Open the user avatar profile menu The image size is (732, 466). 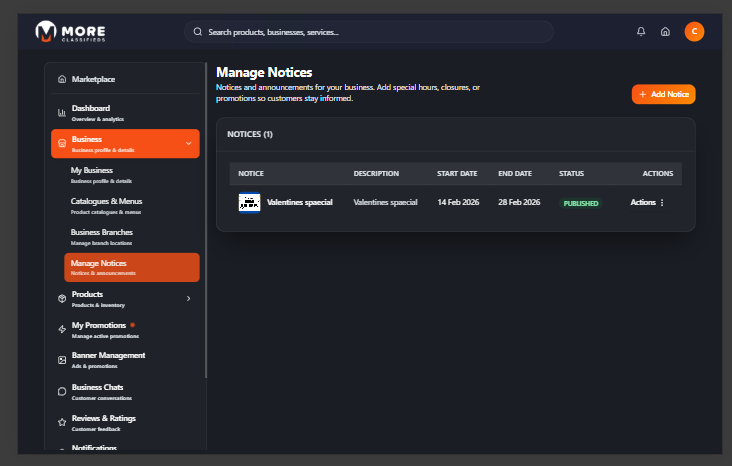pos(694,32)
